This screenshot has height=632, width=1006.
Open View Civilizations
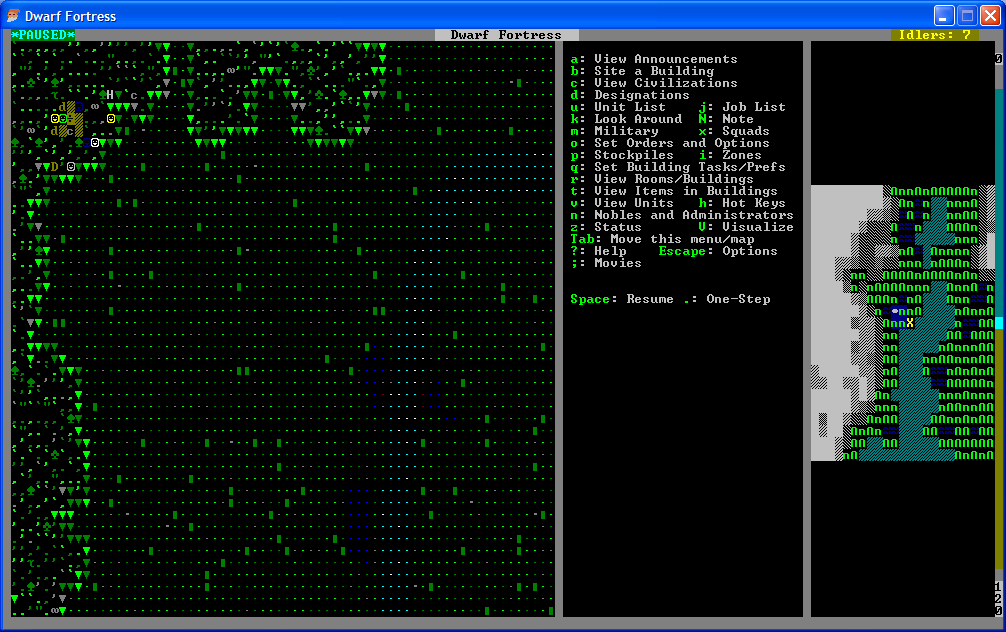click(654, 83)
